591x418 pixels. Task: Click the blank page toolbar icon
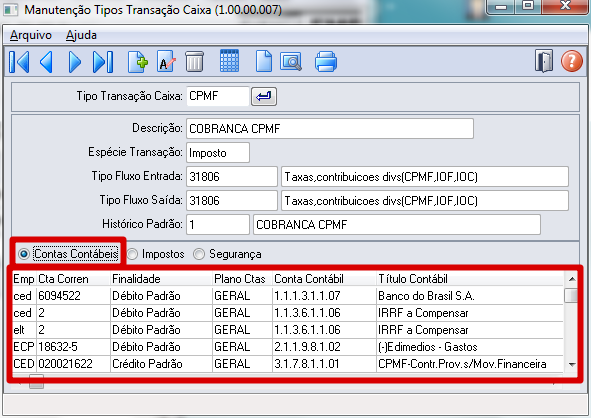263,61
